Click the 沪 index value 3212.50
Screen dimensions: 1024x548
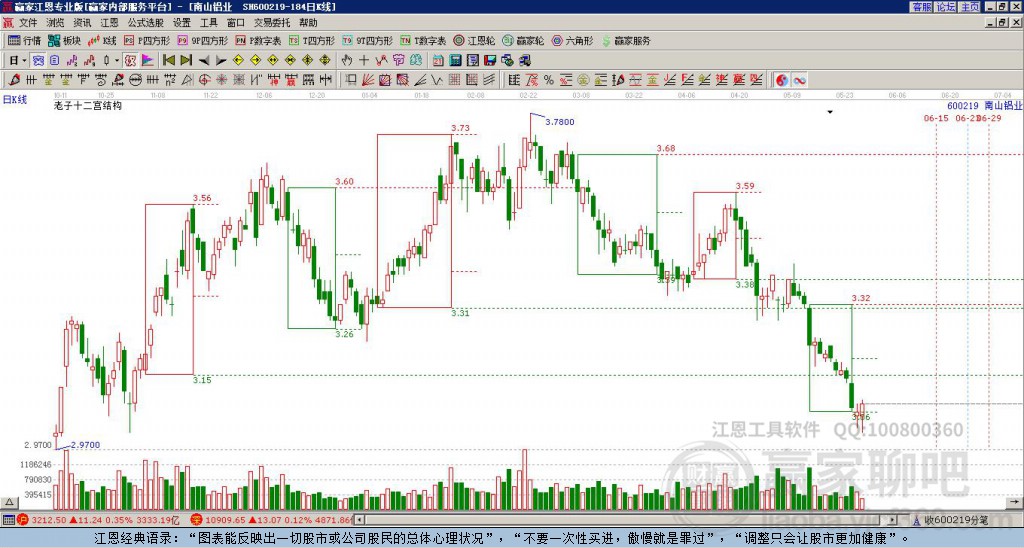tap(49, 520)
